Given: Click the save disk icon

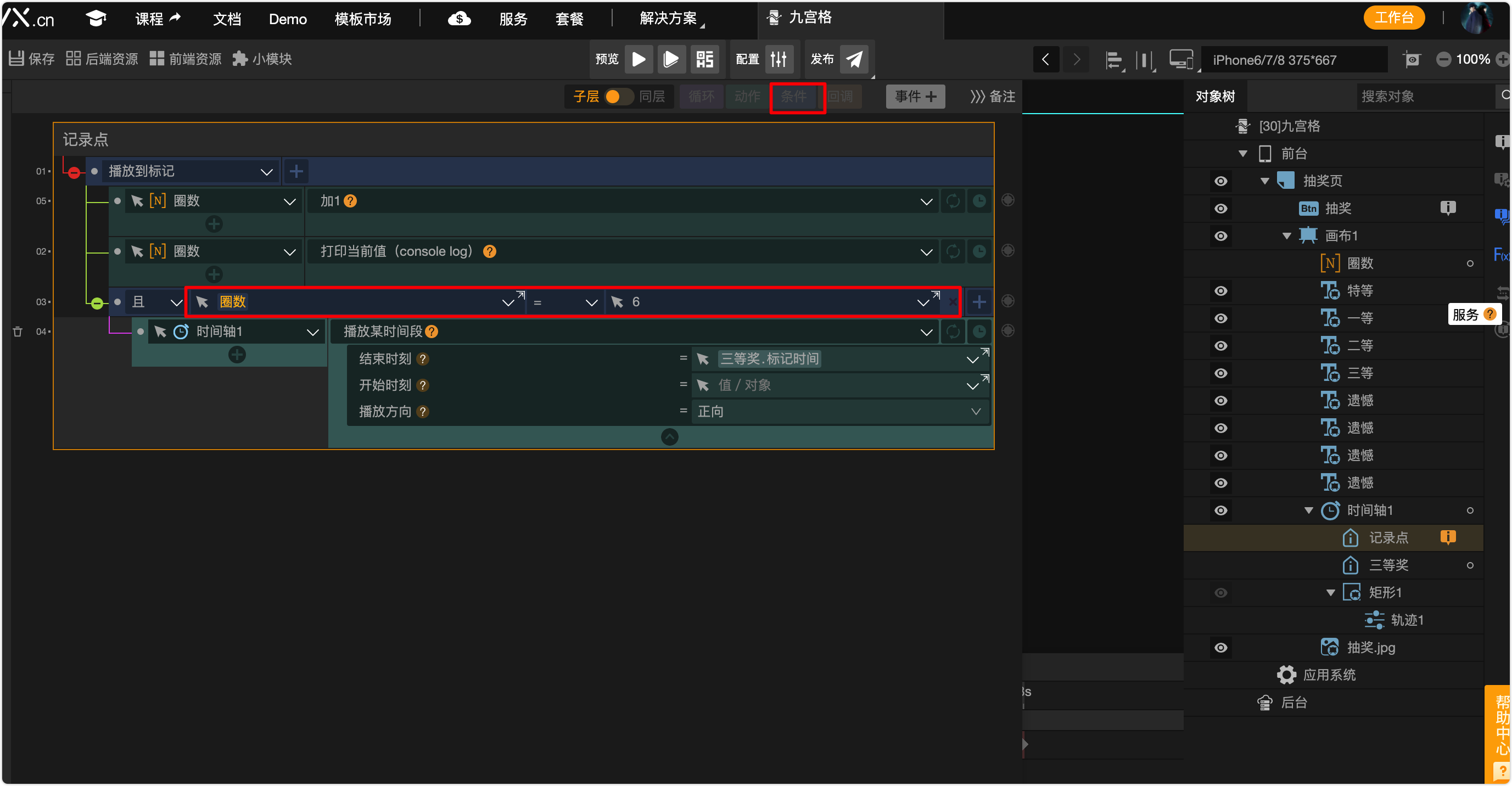Looking at the screenshot, I should point(16,59).
